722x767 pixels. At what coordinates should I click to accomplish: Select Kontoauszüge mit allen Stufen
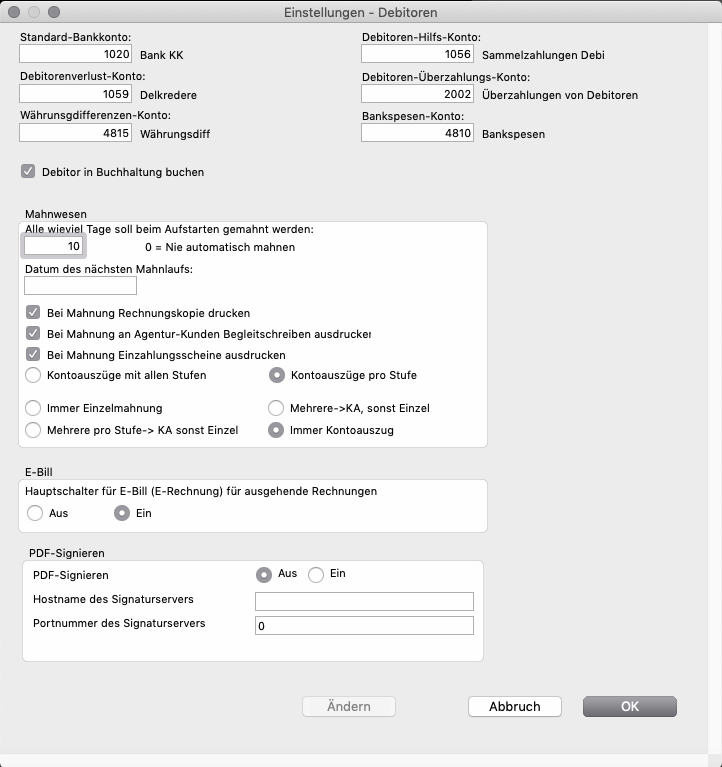tap(34, 376)
